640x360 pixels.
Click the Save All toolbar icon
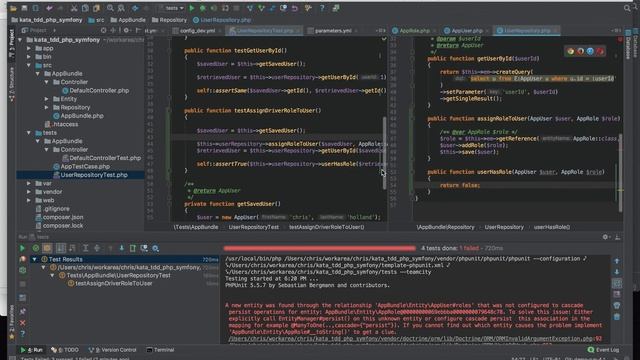point(24,8)
